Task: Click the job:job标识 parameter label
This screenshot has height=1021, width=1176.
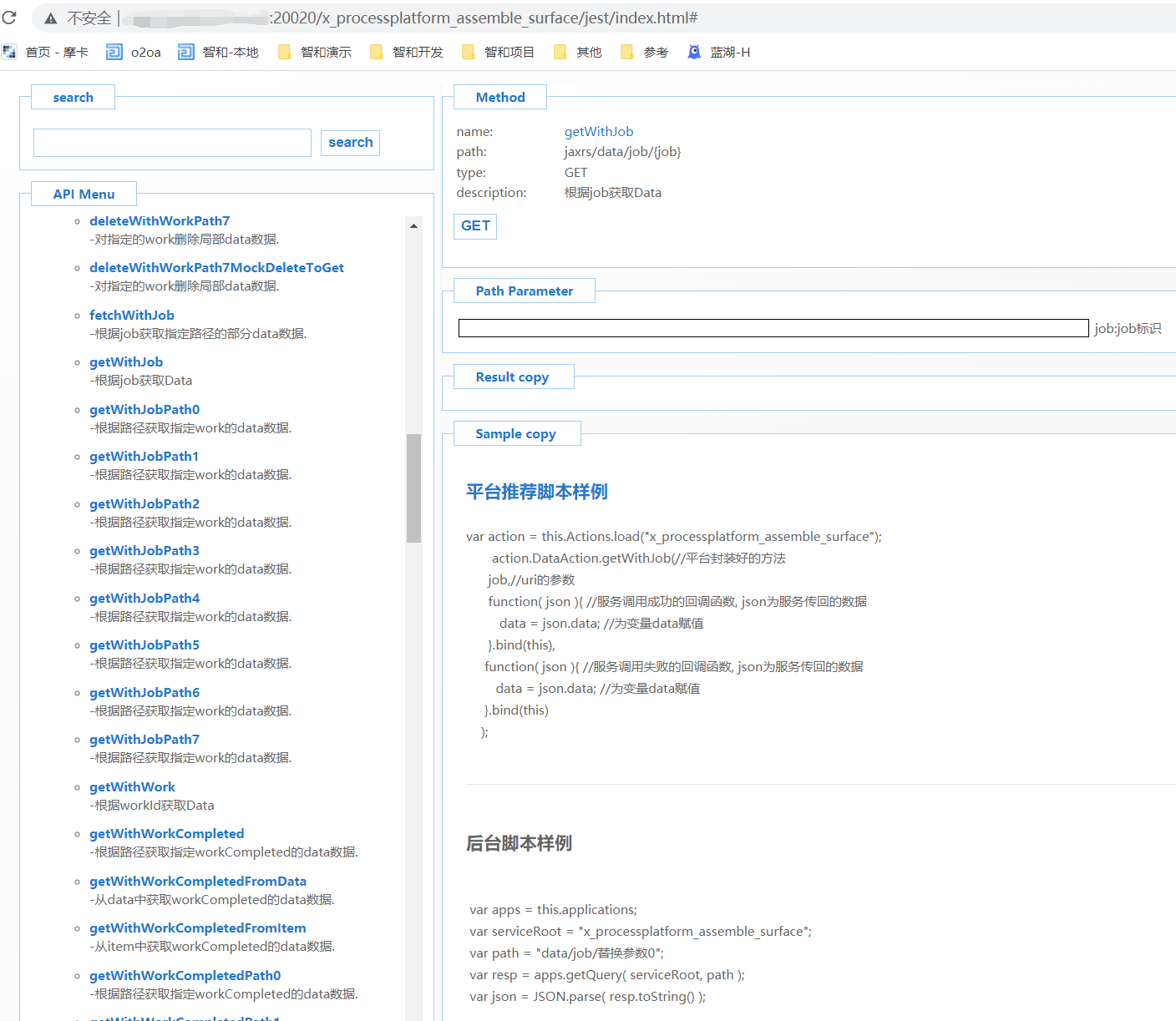Action: click(1128, 329)
